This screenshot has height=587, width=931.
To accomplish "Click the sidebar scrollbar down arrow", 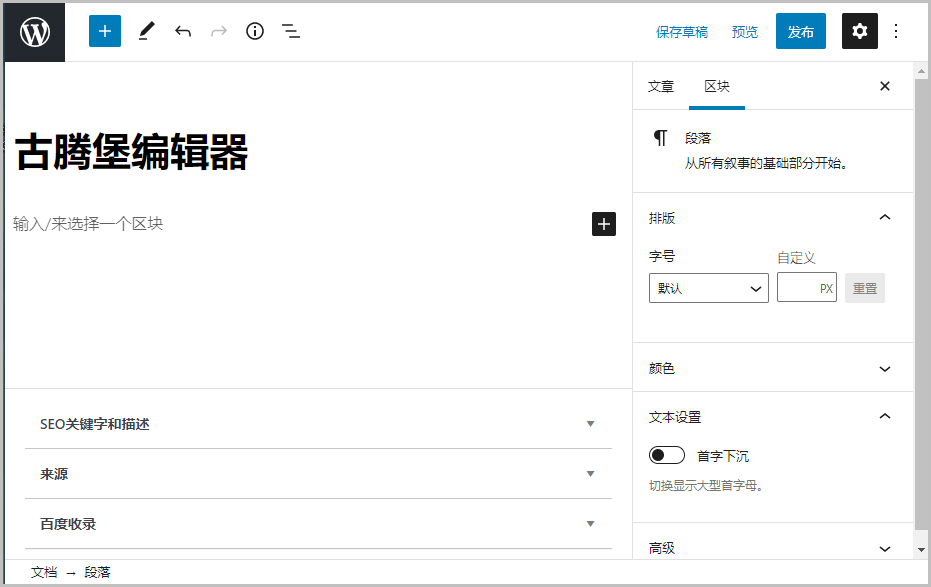I will pos(921,550).
